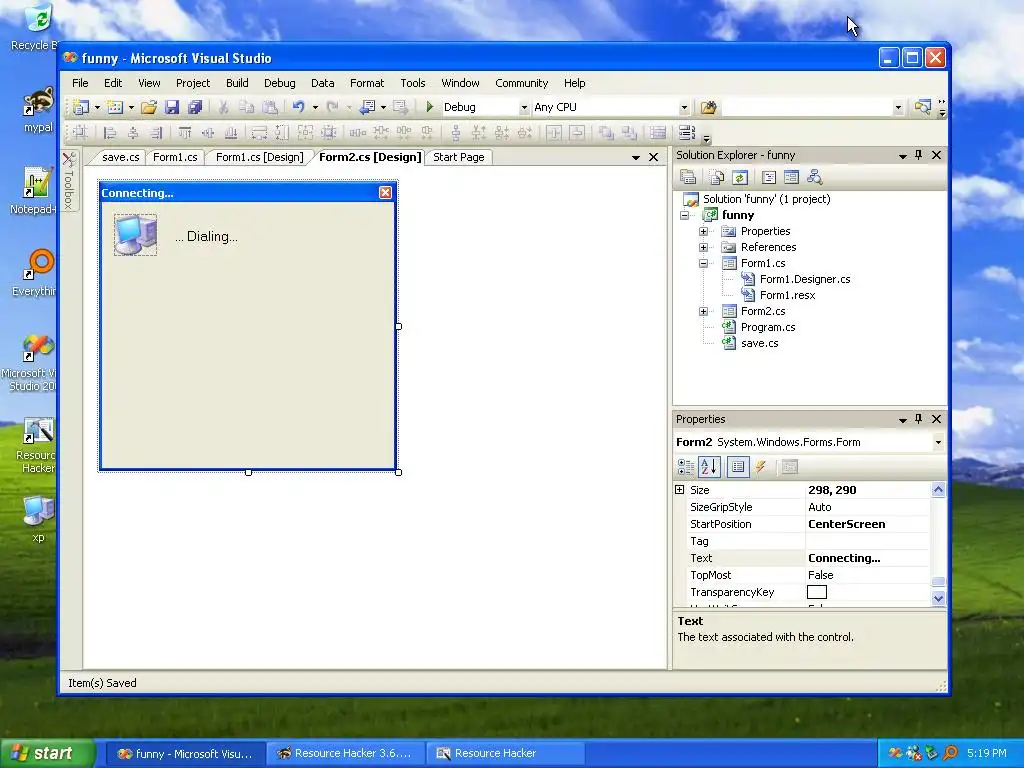This screenshot has height=768, width=1024.
Task: Click the Properties icon in Solution Explorer
Action: click(688, 177)
